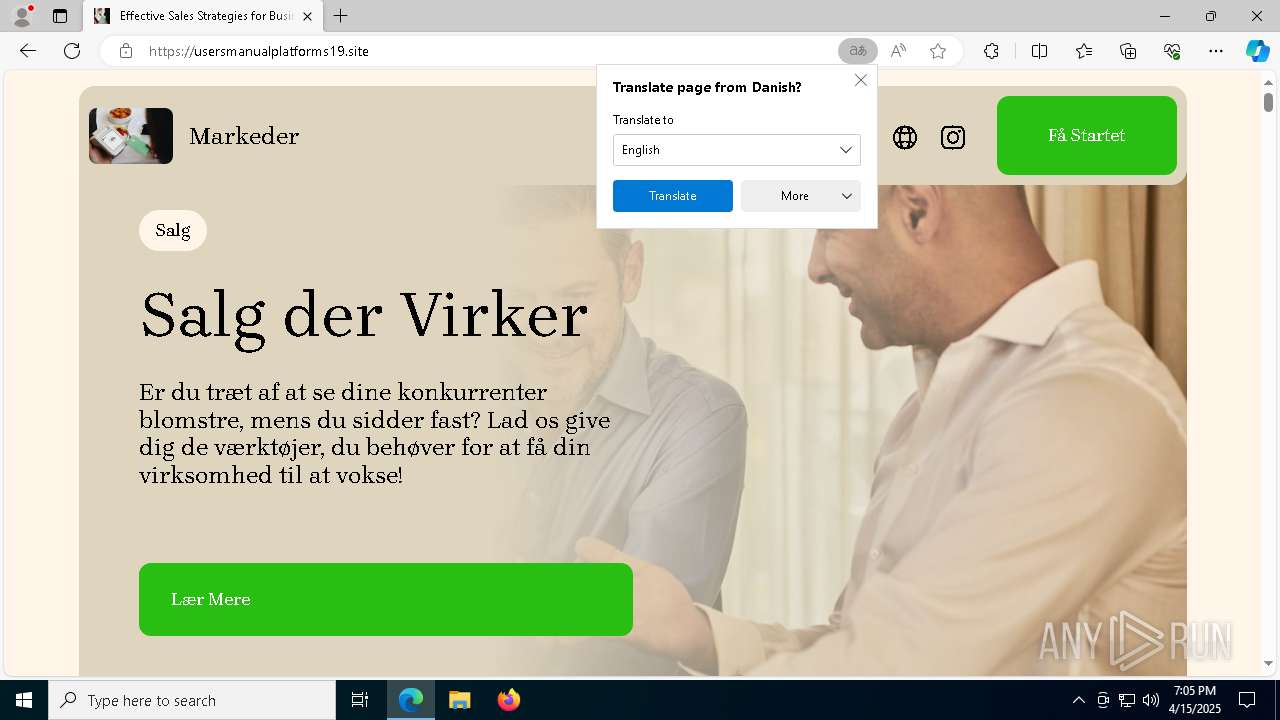Open File Explorer from taskbar

pyautogui.click(x=459, y=700)
